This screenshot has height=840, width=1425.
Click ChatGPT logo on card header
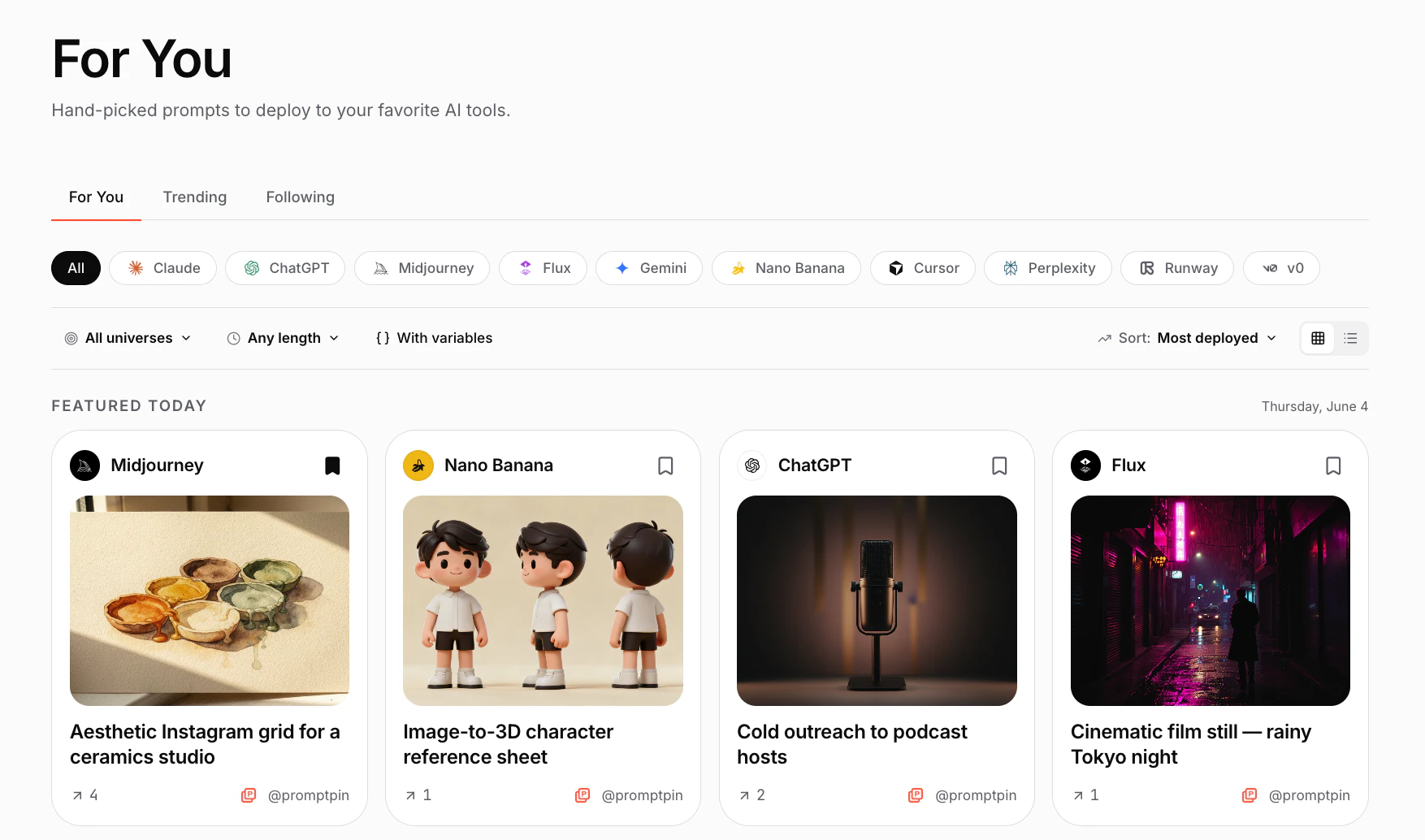pyautogui.click(x=752, y=465)
